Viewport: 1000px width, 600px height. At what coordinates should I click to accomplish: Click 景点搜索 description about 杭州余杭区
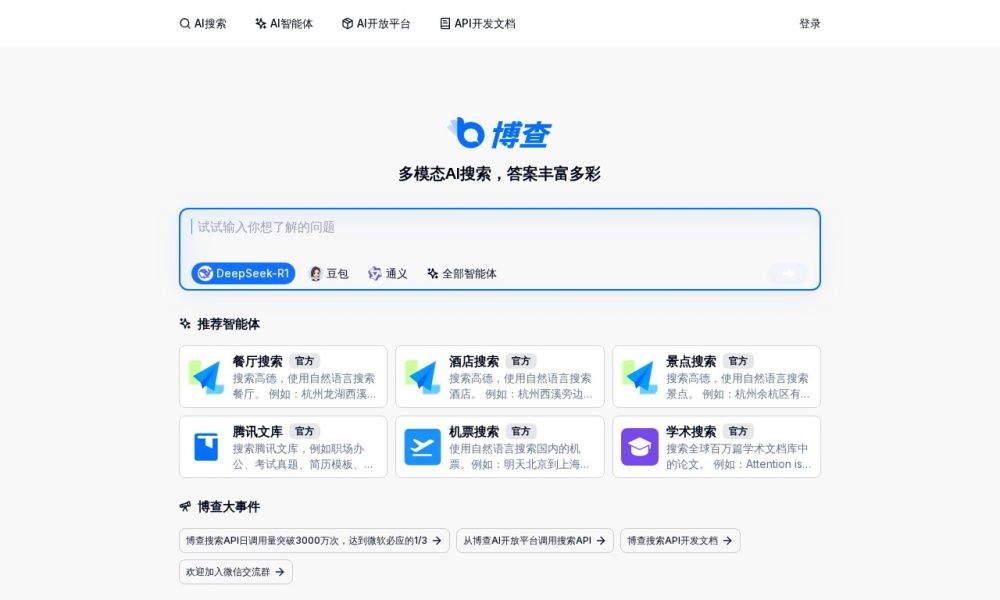coord(738,386)
